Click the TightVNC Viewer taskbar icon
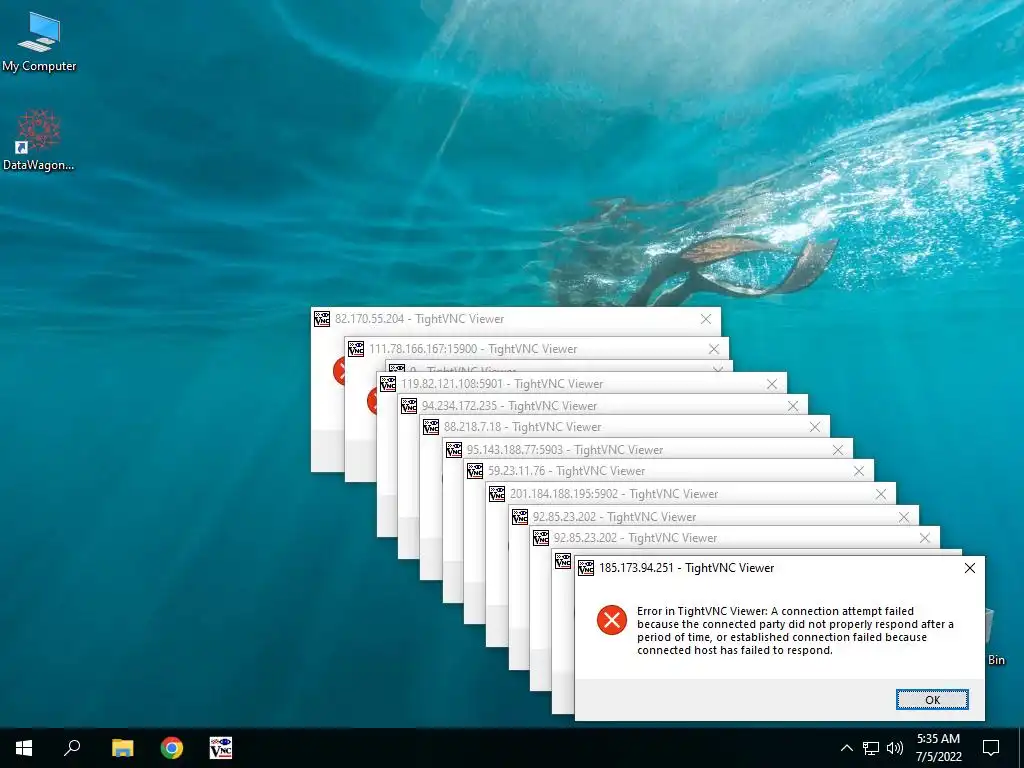The width and height of the screenshot is (1024, 768). (221, 748)
